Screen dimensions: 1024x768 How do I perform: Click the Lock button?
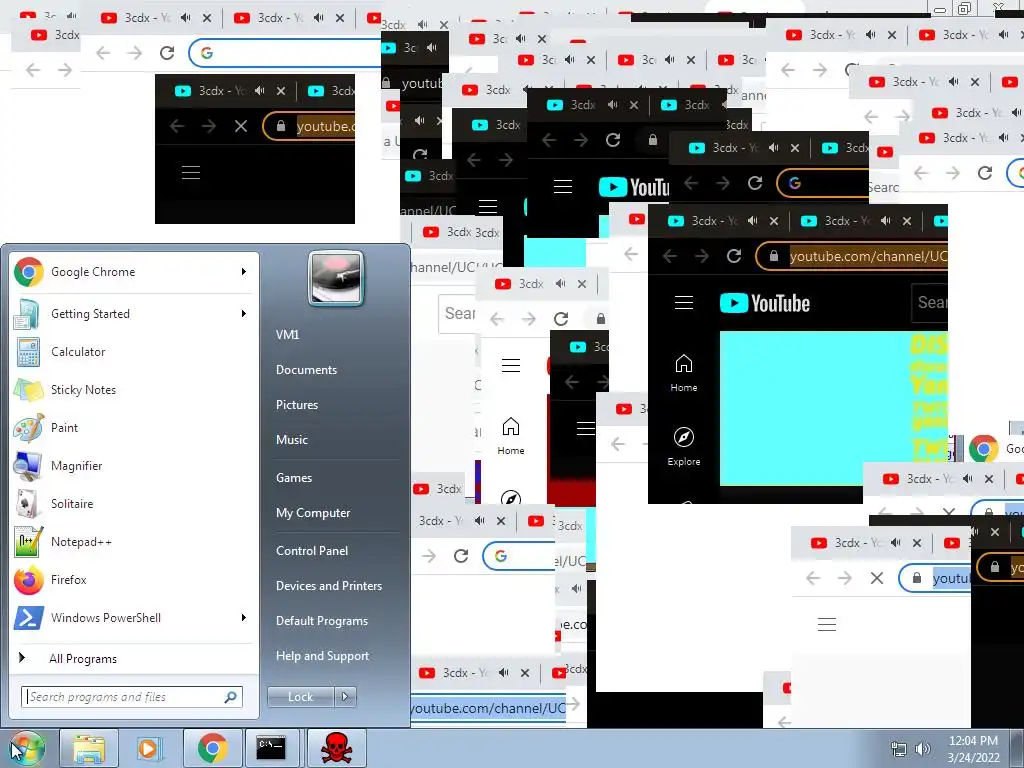tap(301, 697)
